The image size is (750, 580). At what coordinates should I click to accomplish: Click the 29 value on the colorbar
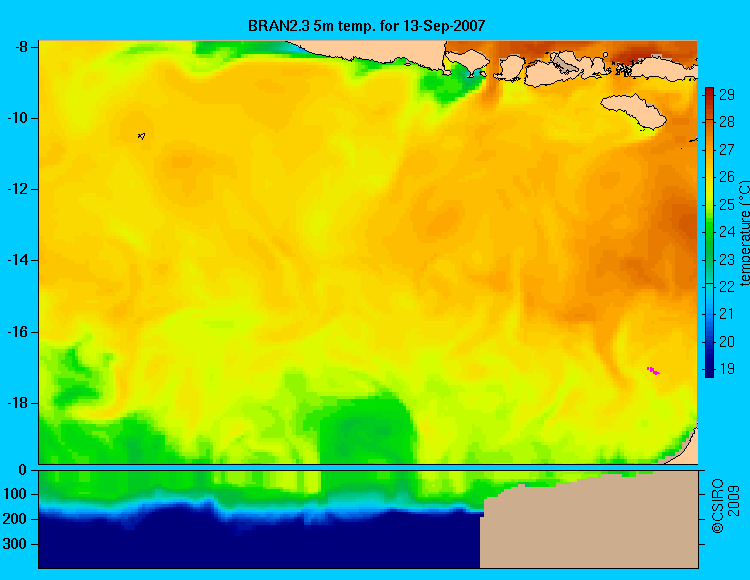point(727,95)
